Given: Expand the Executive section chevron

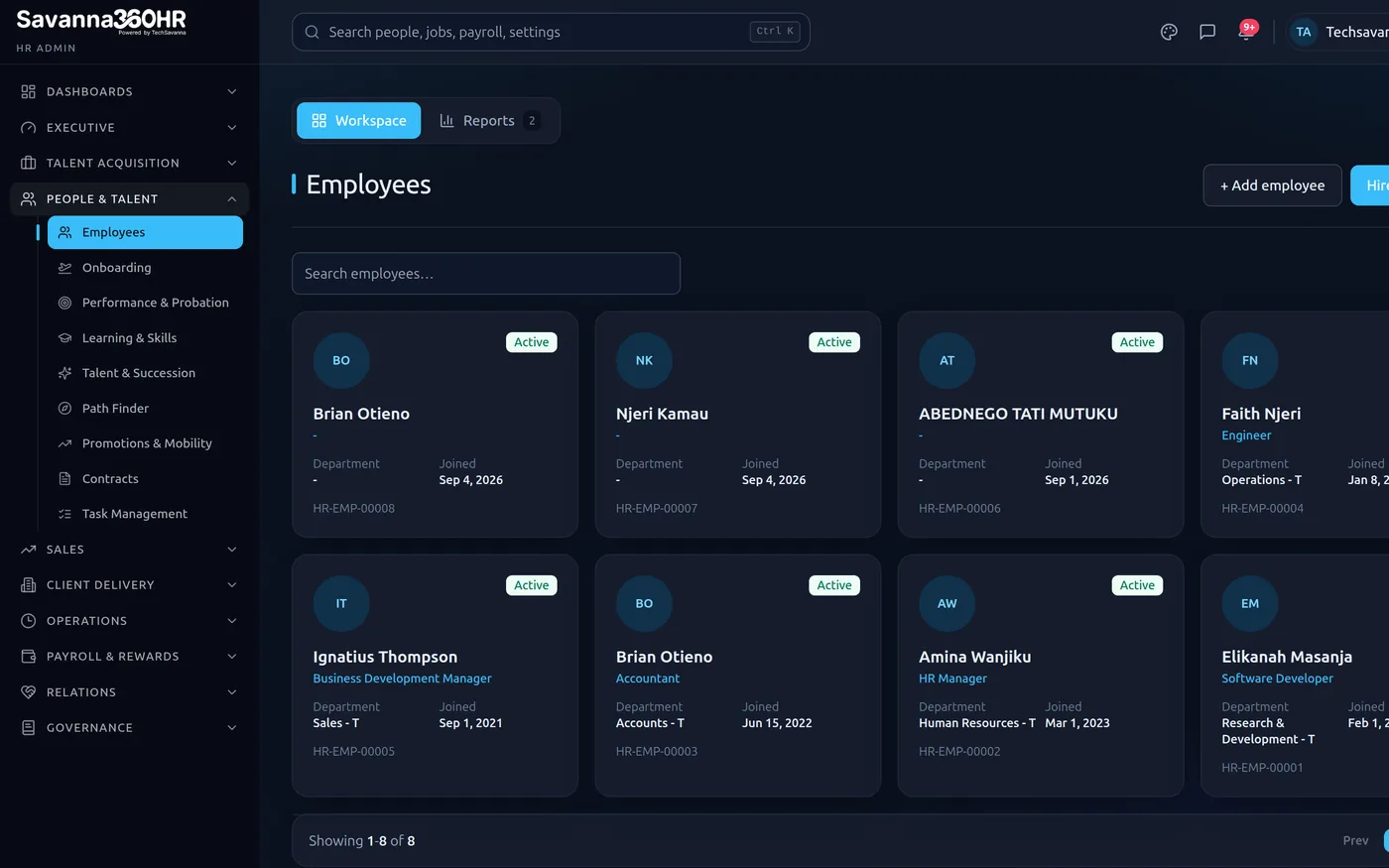Looking at the screenshot, I should point(232,127).
